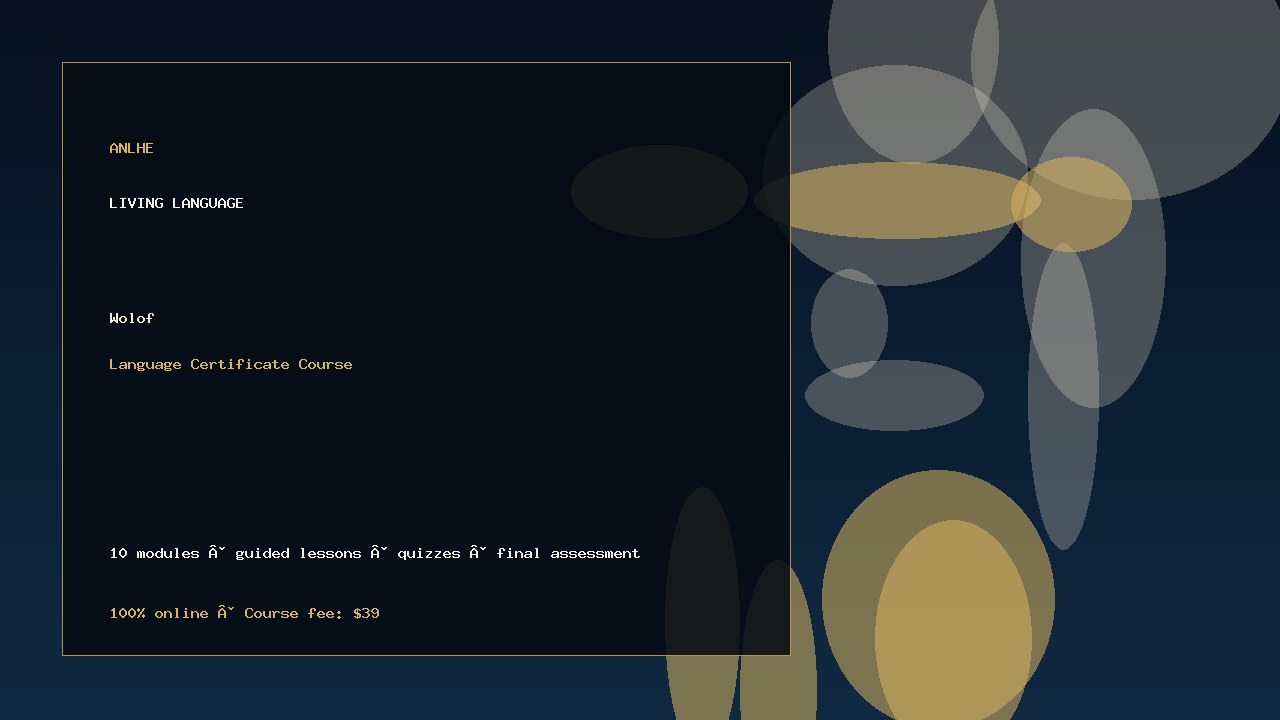The width and height of the screenshot is (1280, 720).
Task: Select the LIVING LANGUAGE heading
Action: [x=176, y=203]
